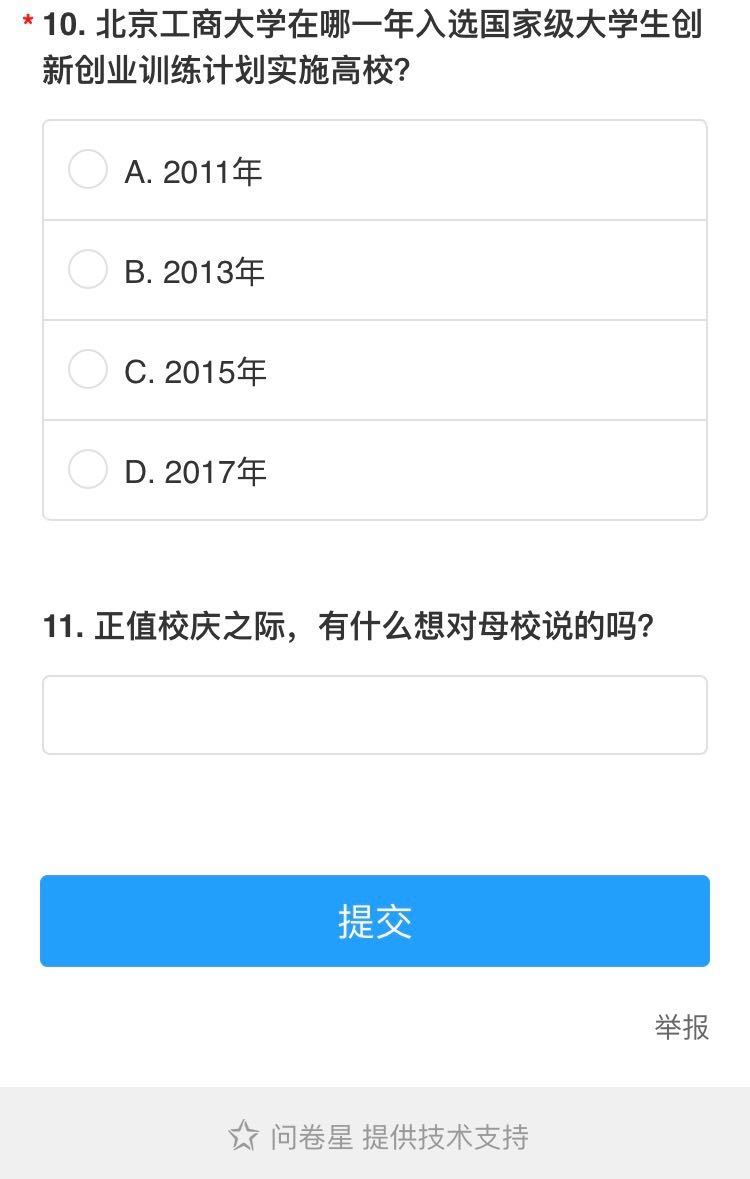Click the 'D. 2017年' label text
750x1179 pixels.
(195, 472)
